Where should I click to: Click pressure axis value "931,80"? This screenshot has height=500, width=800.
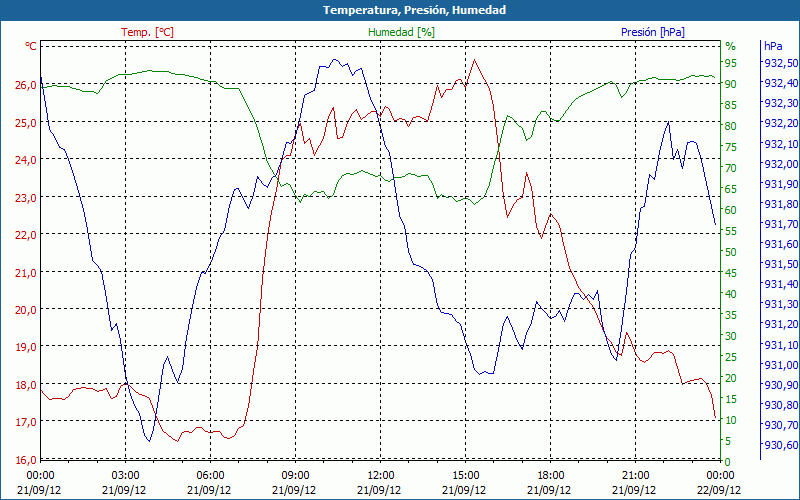tap(779, 204)
